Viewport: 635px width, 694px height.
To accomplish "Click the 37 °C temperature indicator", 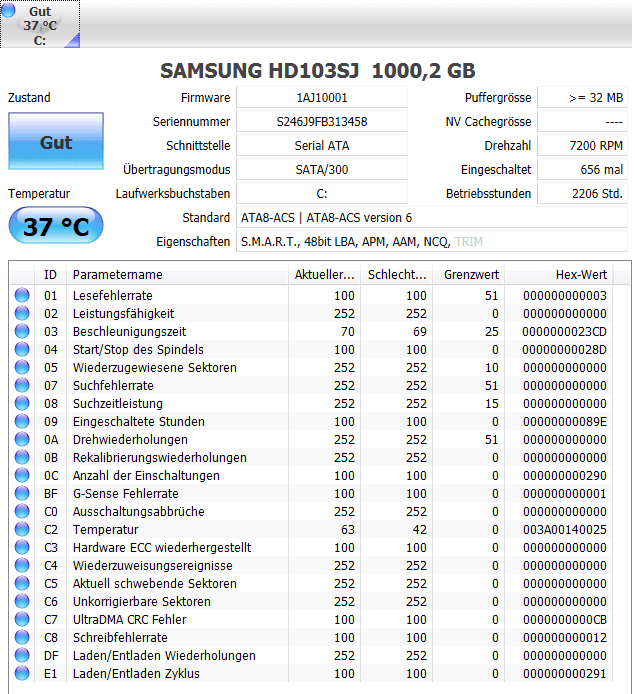I will tap(56, 225).
